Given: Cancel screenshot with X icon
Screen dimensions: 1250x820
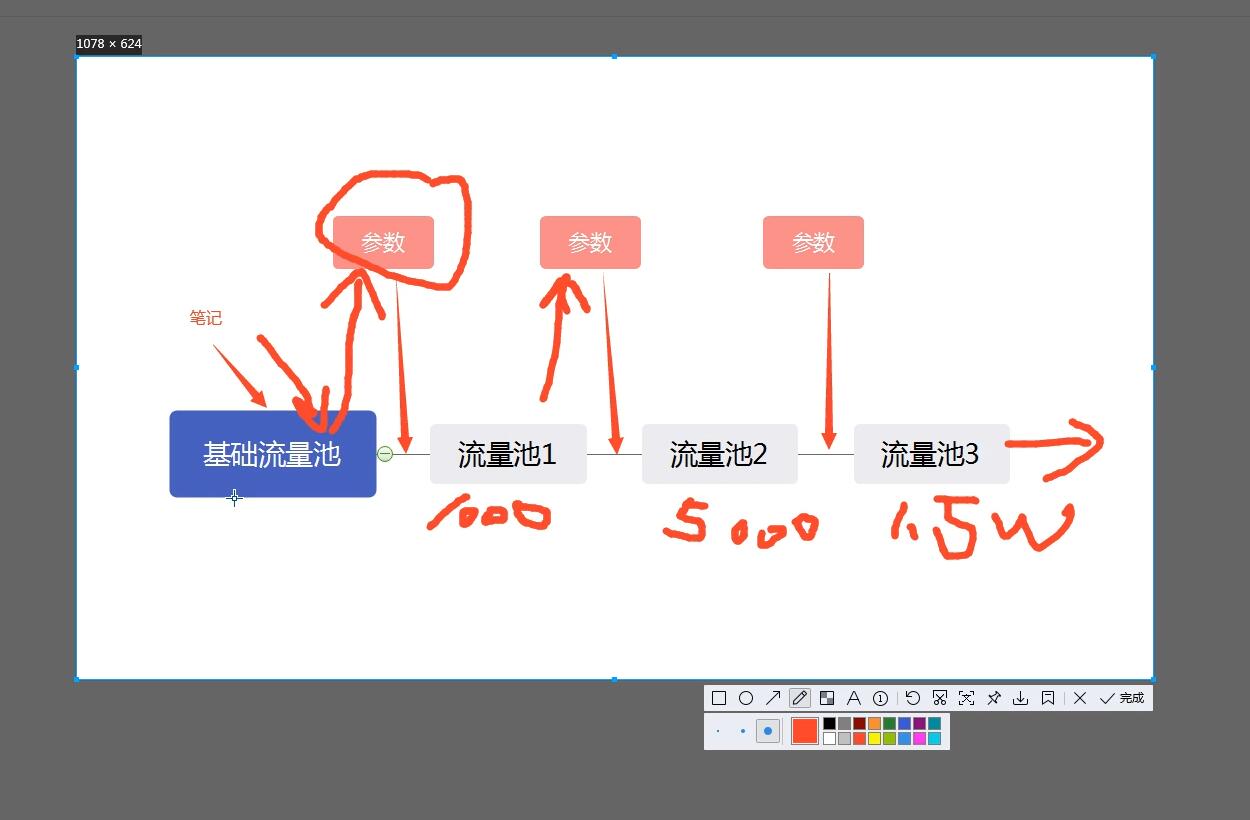Looking at the screenshot, I should [x=1080, y=698].
